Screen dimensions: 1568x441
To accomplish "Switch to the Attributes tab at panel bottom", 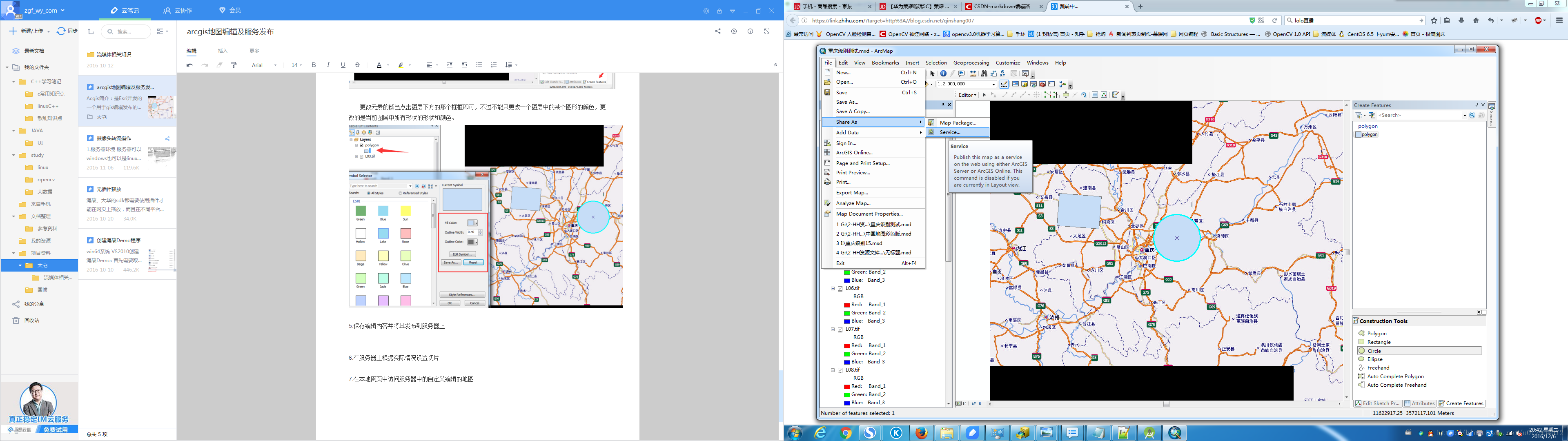I will (1419, 404).
